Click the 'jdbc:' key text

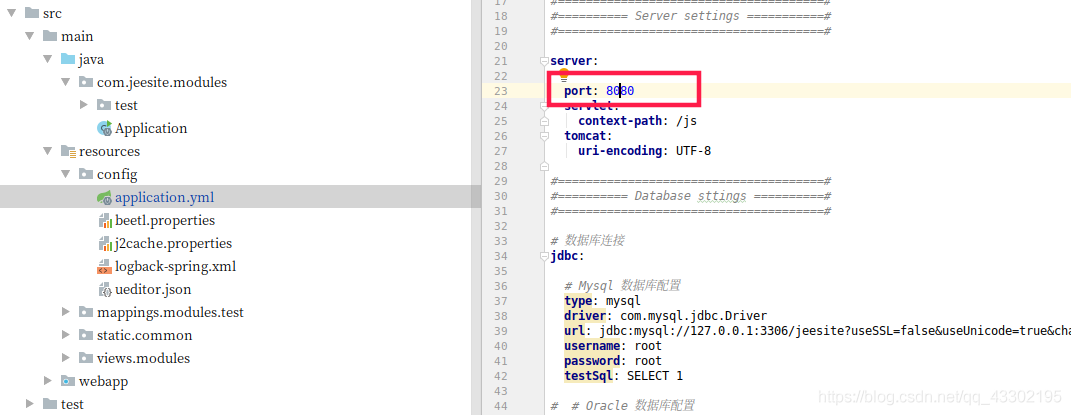[568, 256]
